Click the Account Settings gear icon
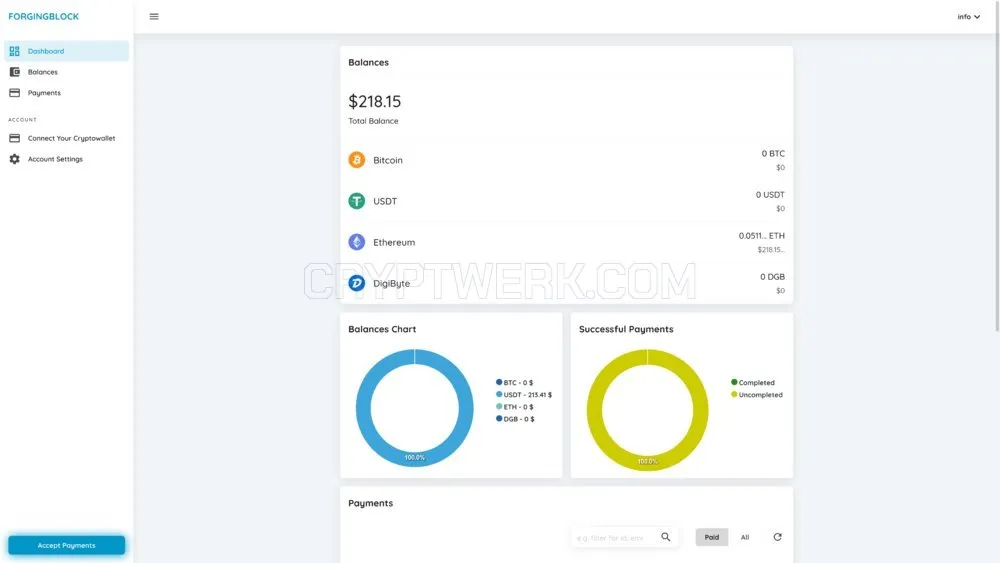Screen dimensions: 1000x563 (x=15, y=159)
